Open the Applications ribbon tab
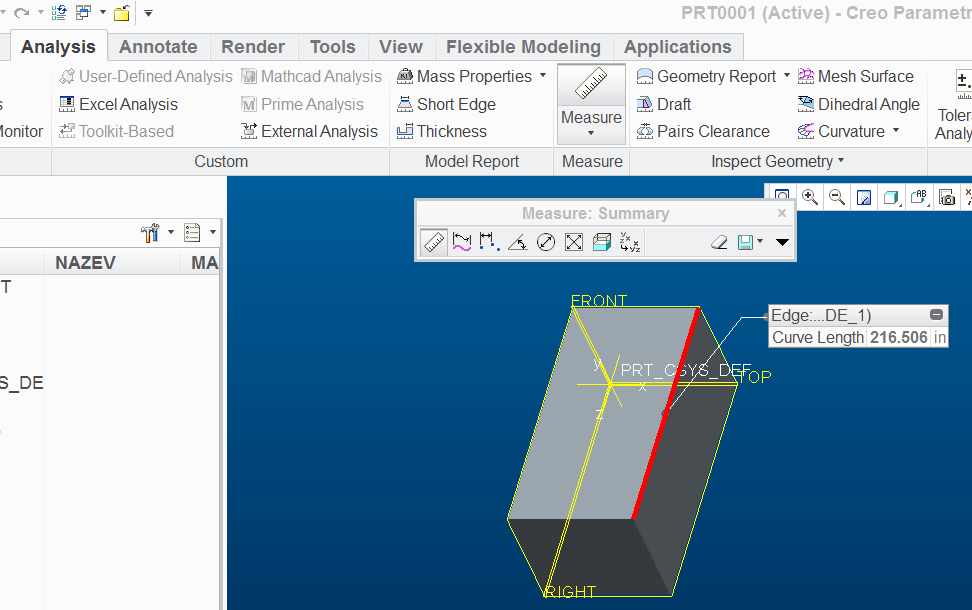The width and height of the screenshot is (972, 610). point(678,46)
